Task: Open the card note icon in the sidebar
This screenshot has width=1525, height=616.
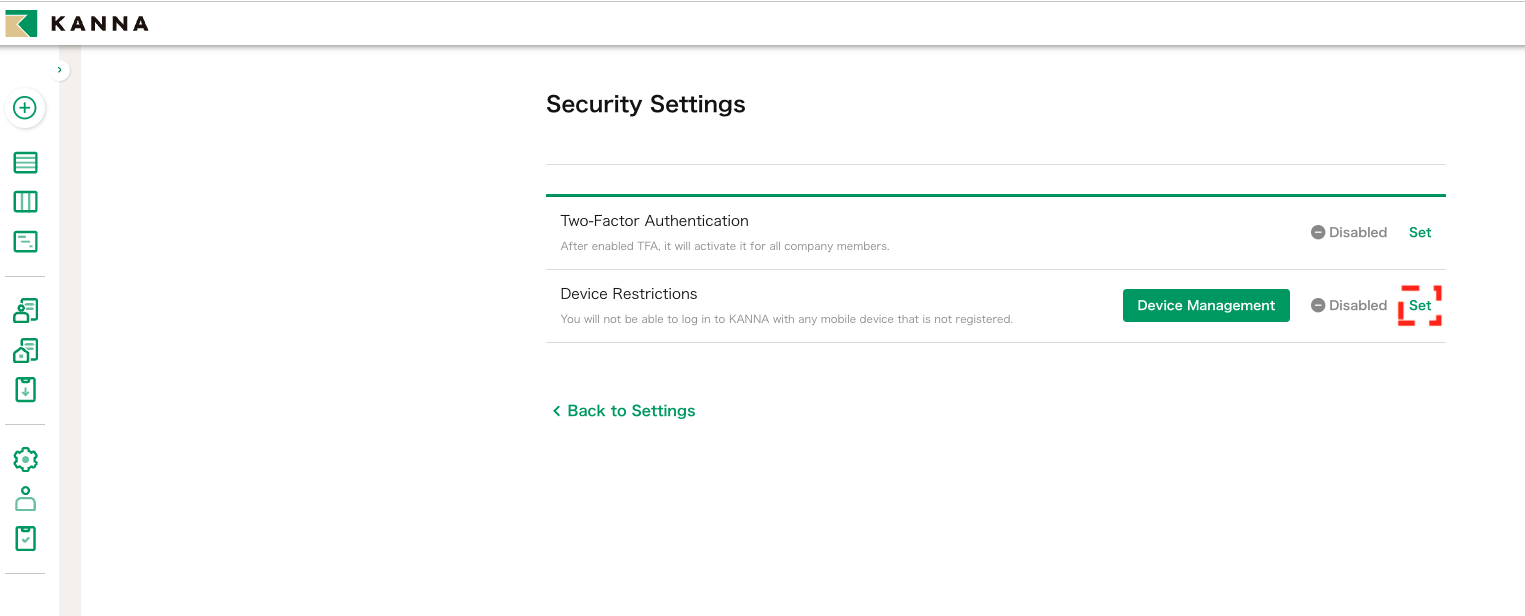Action: [x=25, y=241]
